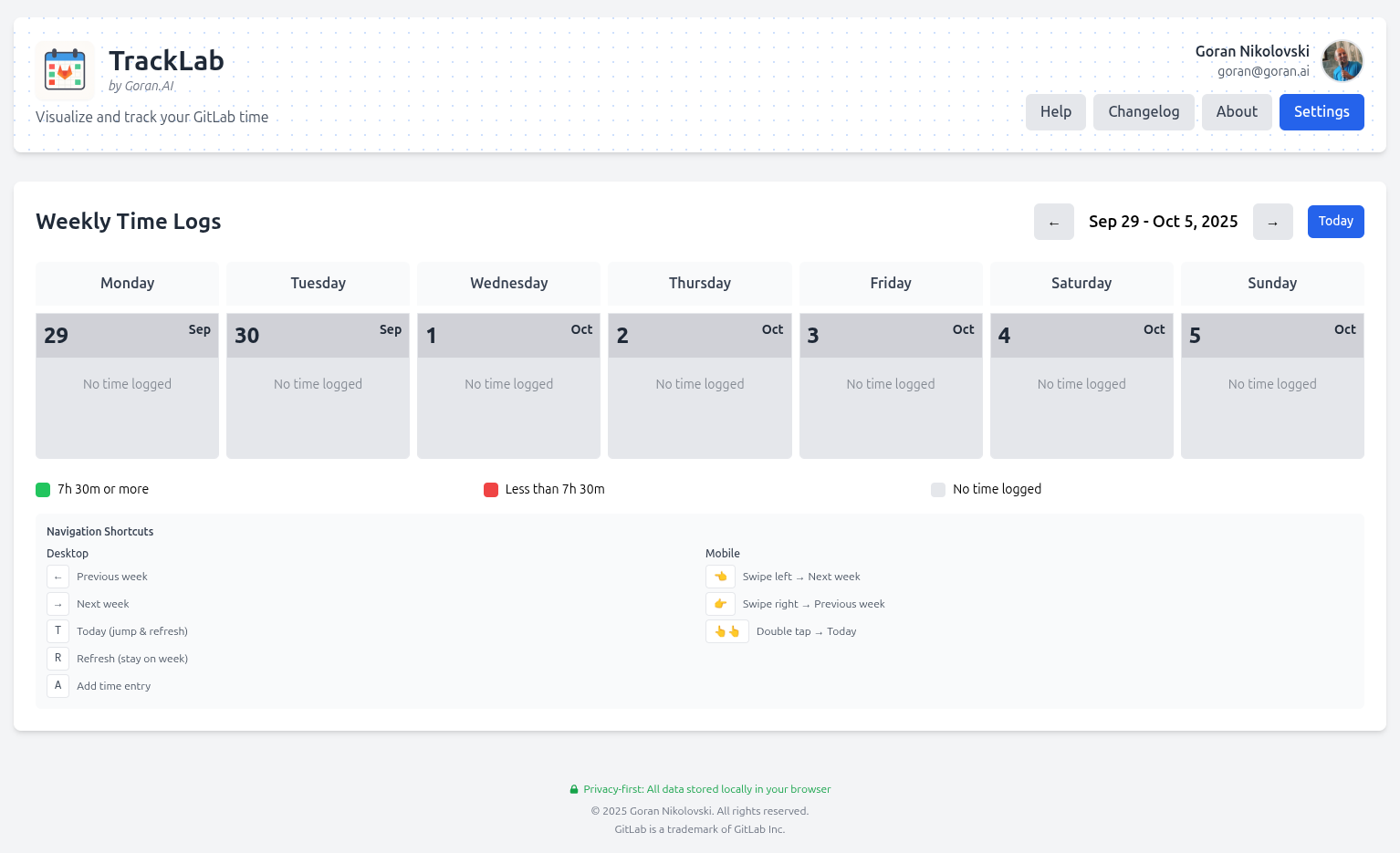The height and width of the screenshot is (853, 1400).
Task: Select the A keyboard shortcut badge
Action: click(x=57, y=685)
